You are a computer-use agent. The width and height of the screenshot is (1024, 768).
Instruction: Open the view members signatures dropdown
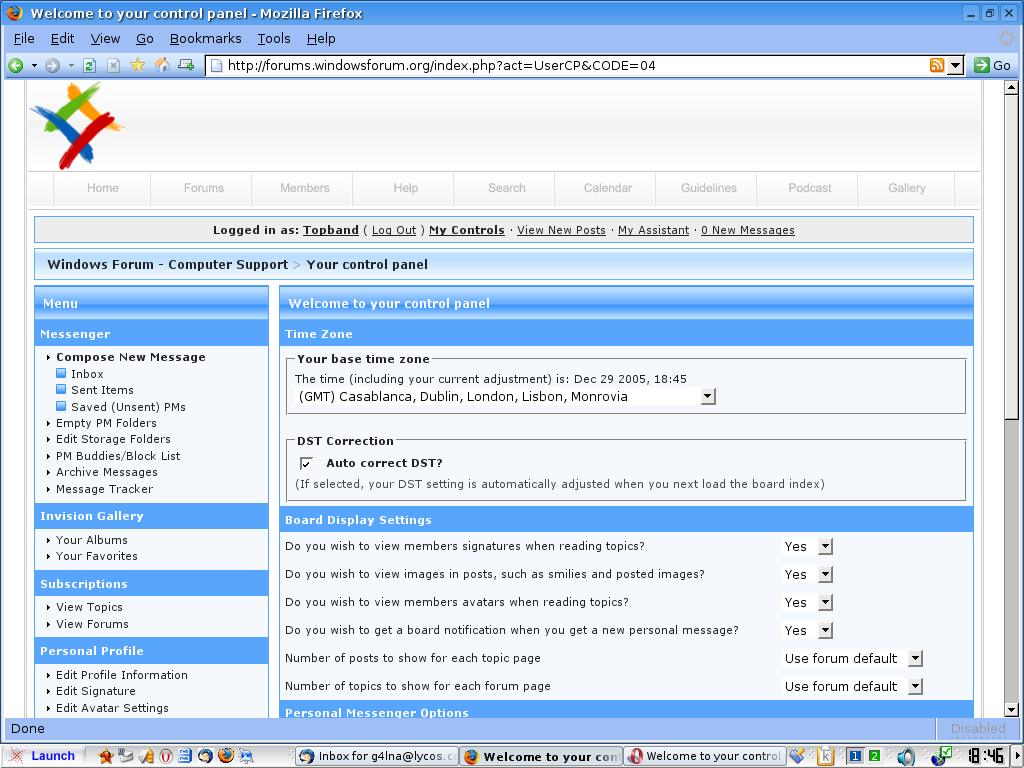tap(807, 547)
